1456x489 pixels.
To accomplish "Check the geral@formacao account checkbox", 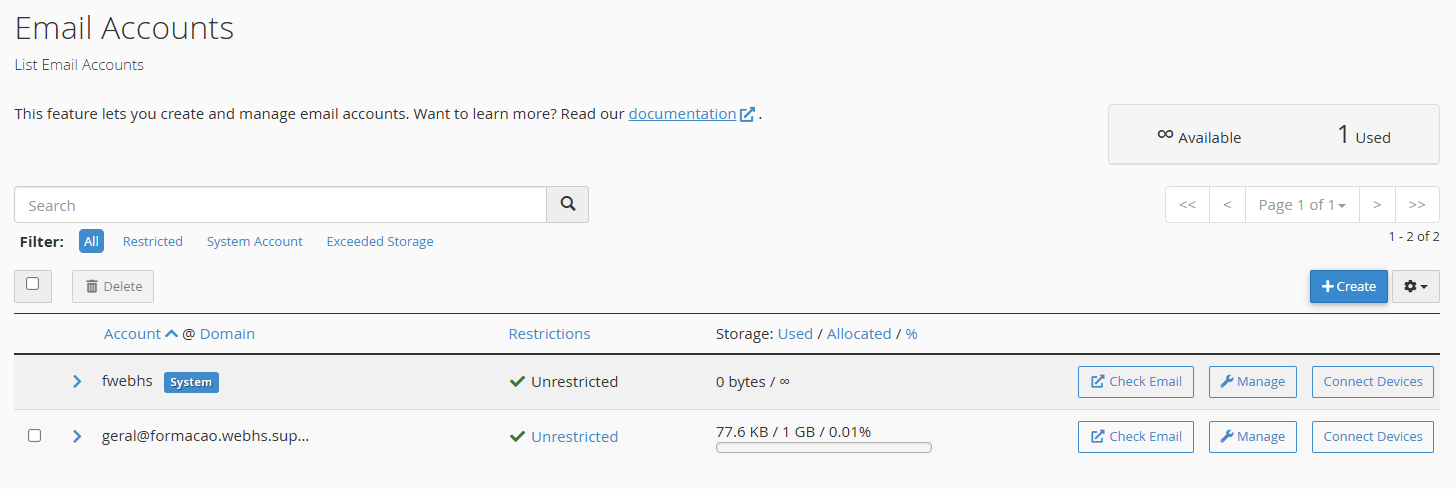I will [34, 436].
